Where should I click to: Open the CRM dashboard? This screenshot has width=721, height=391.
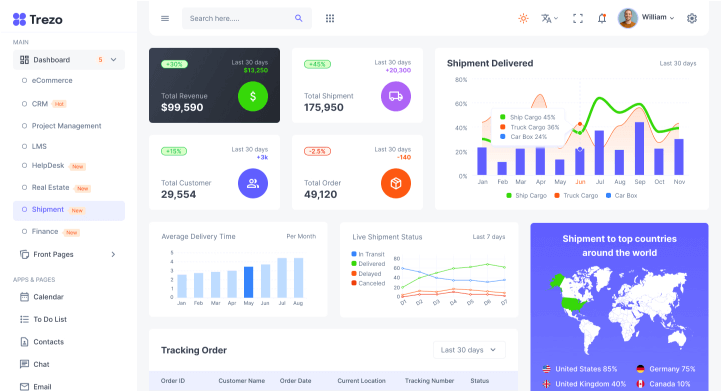click(40, 104)
